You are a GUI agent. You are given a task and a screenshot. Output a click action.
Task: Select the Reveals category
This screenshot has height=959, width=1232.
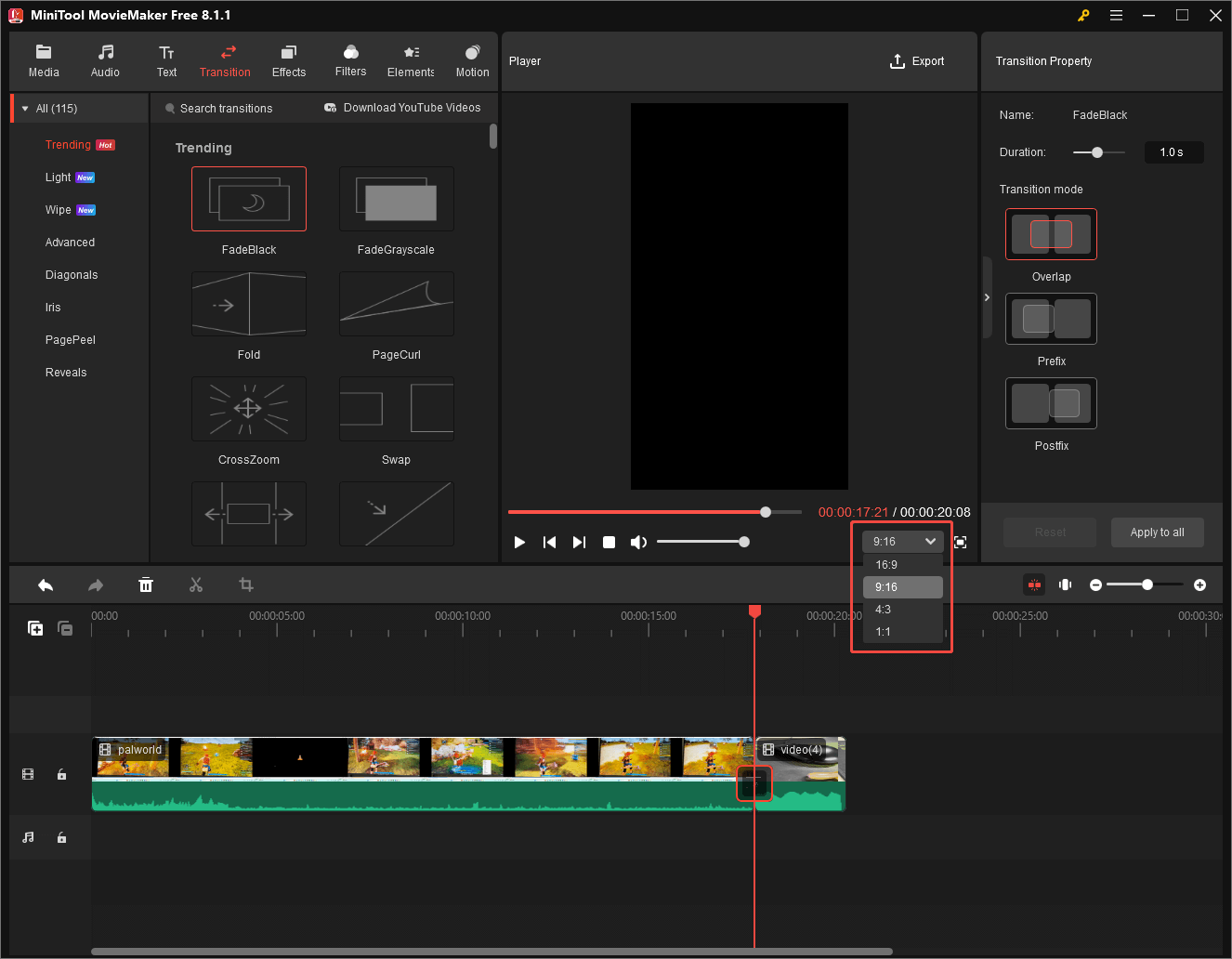66,373
